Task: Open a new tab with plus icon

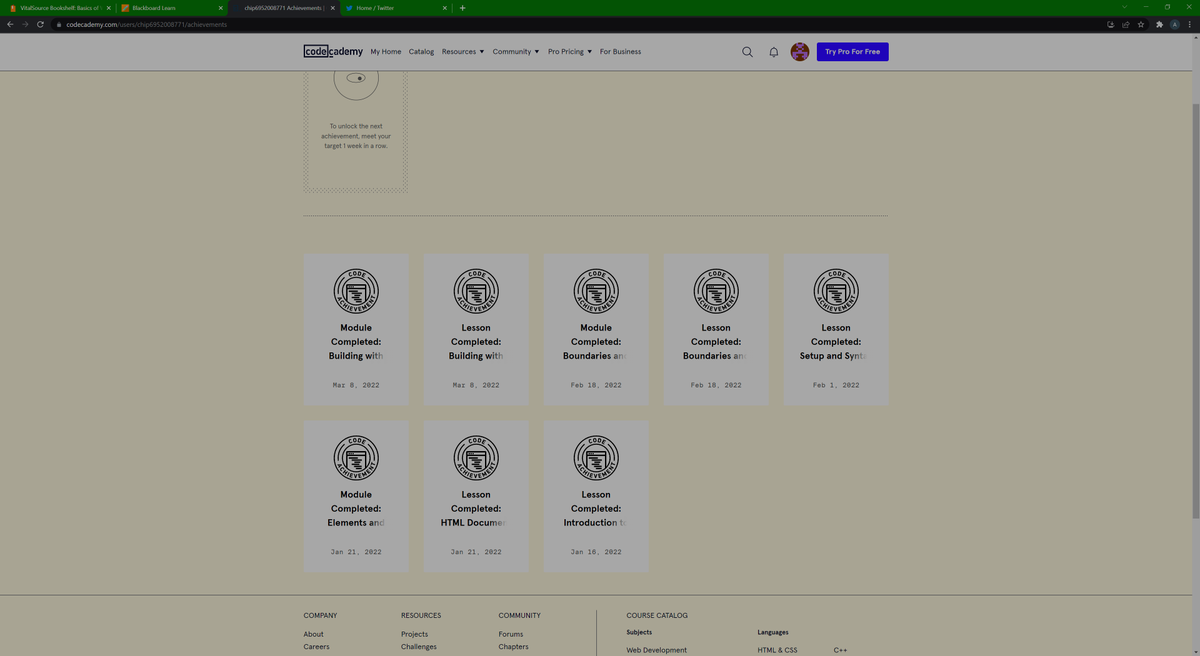Action: 462,7
